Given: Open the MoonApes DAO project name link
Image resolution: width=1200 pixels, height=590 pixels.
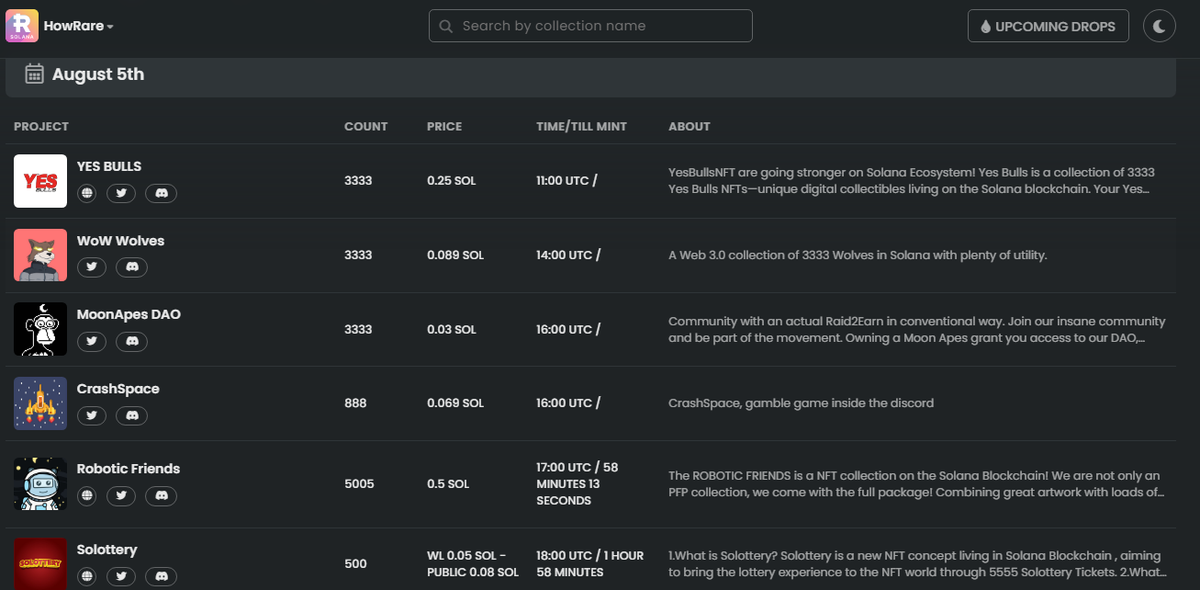Looking at the screenshot, I should [129, 314].
